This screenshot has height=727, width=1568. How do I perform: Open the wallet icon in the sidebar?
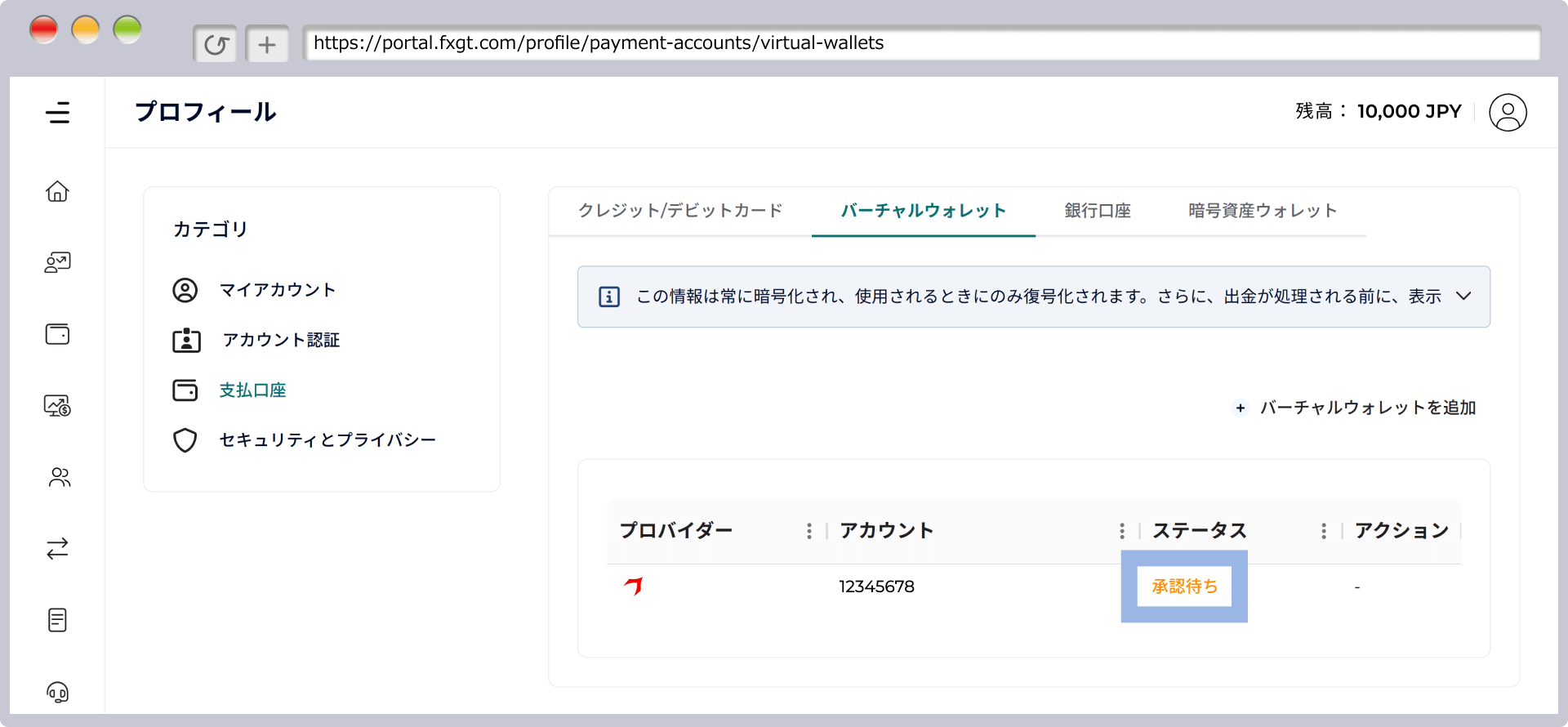(x=57, y=334)
